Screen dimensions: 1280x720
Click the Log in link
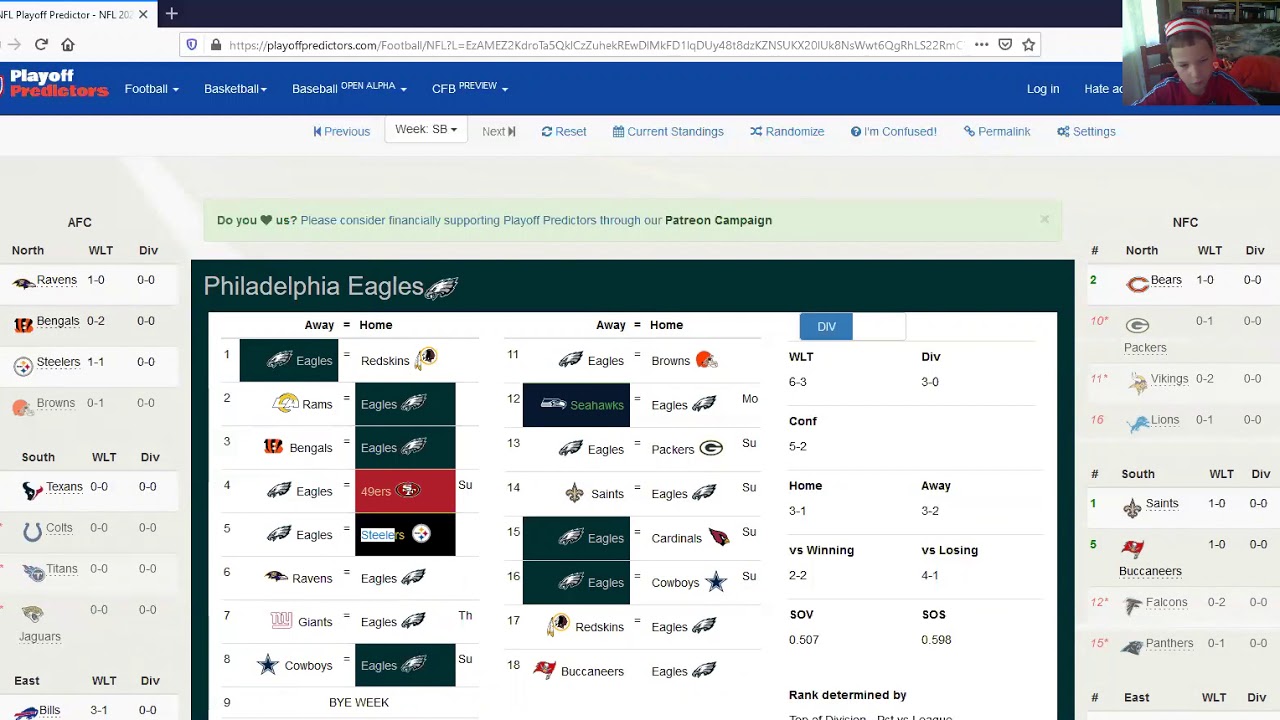pos(1043,89)
